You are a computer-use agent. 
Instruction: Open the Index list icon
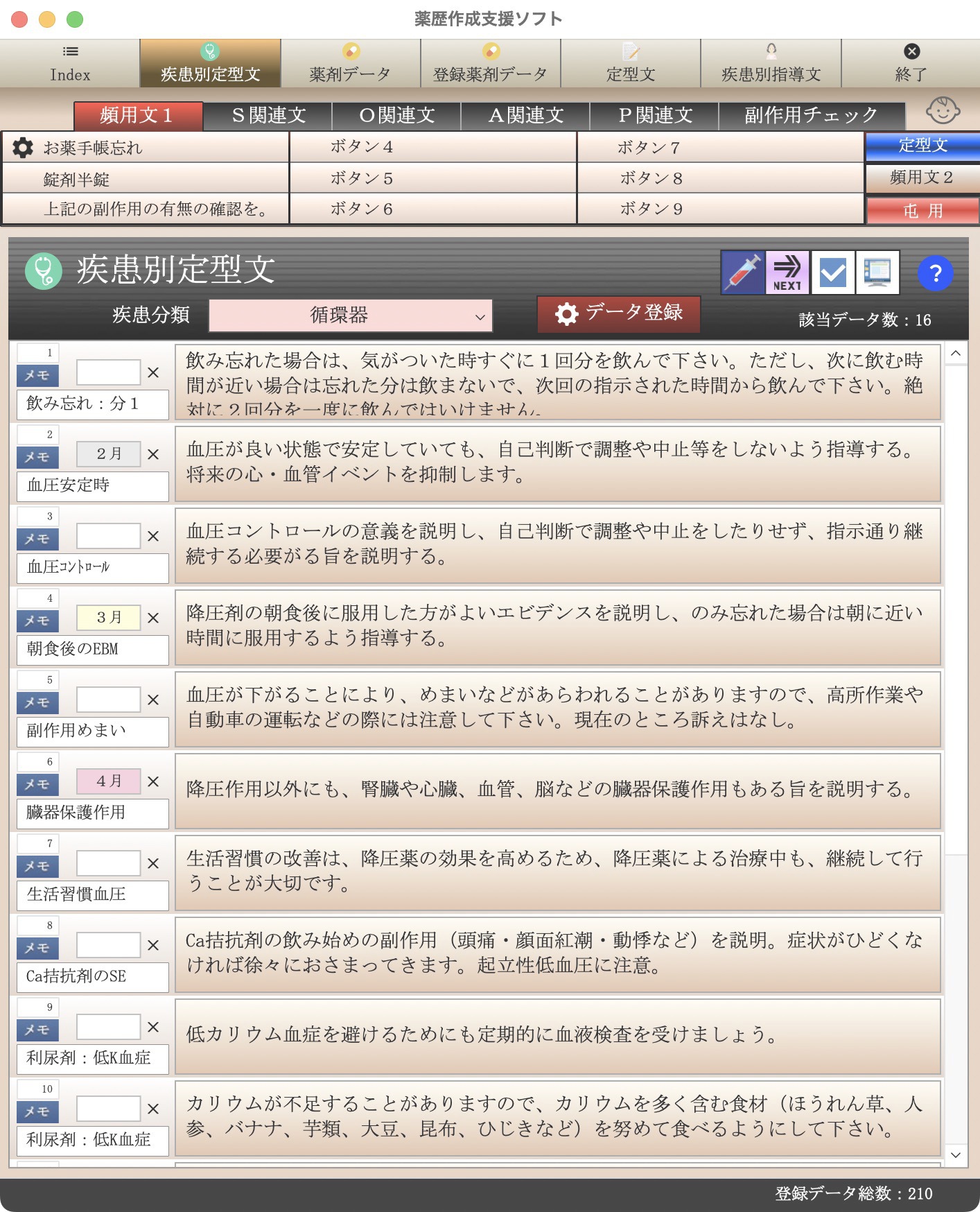pos(70,51)
